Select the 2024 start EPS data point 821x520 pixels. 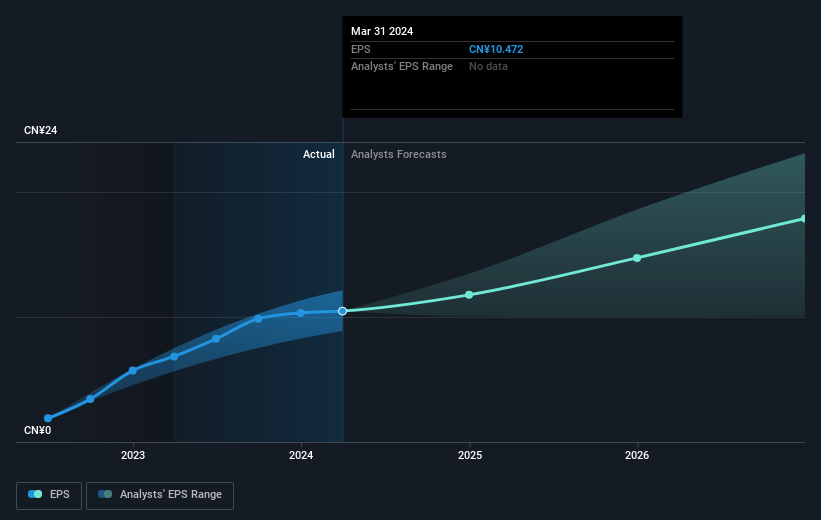pos(301,313)
